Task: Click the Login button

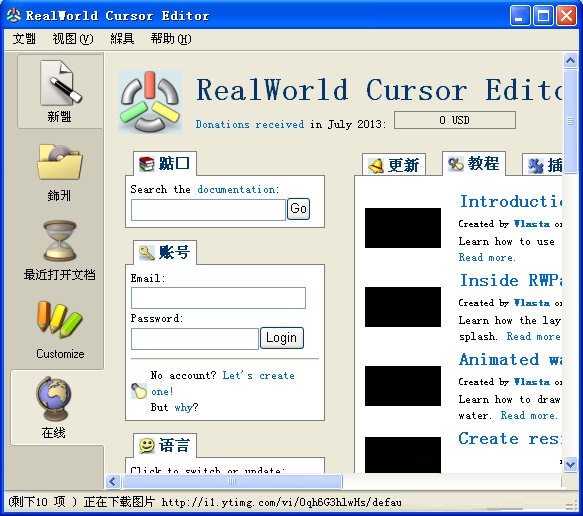Action: pos(282,338)
